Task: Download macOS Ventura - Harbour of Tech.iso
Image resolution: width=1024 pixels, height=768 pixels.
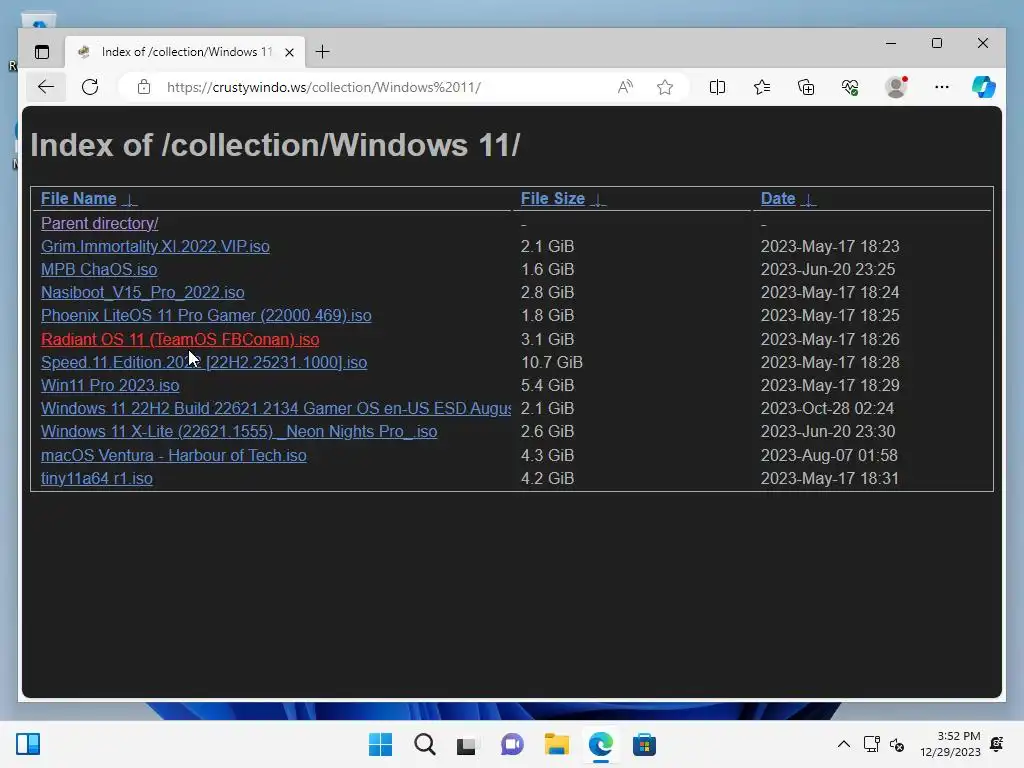Action: pos(174,455)
